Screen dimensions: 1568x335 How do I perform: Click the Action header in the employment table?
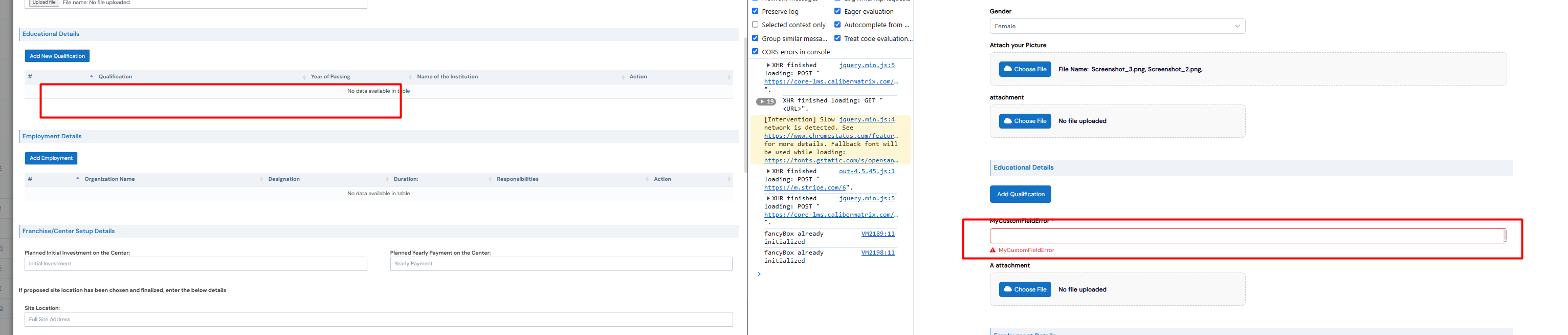pos(692,180)
